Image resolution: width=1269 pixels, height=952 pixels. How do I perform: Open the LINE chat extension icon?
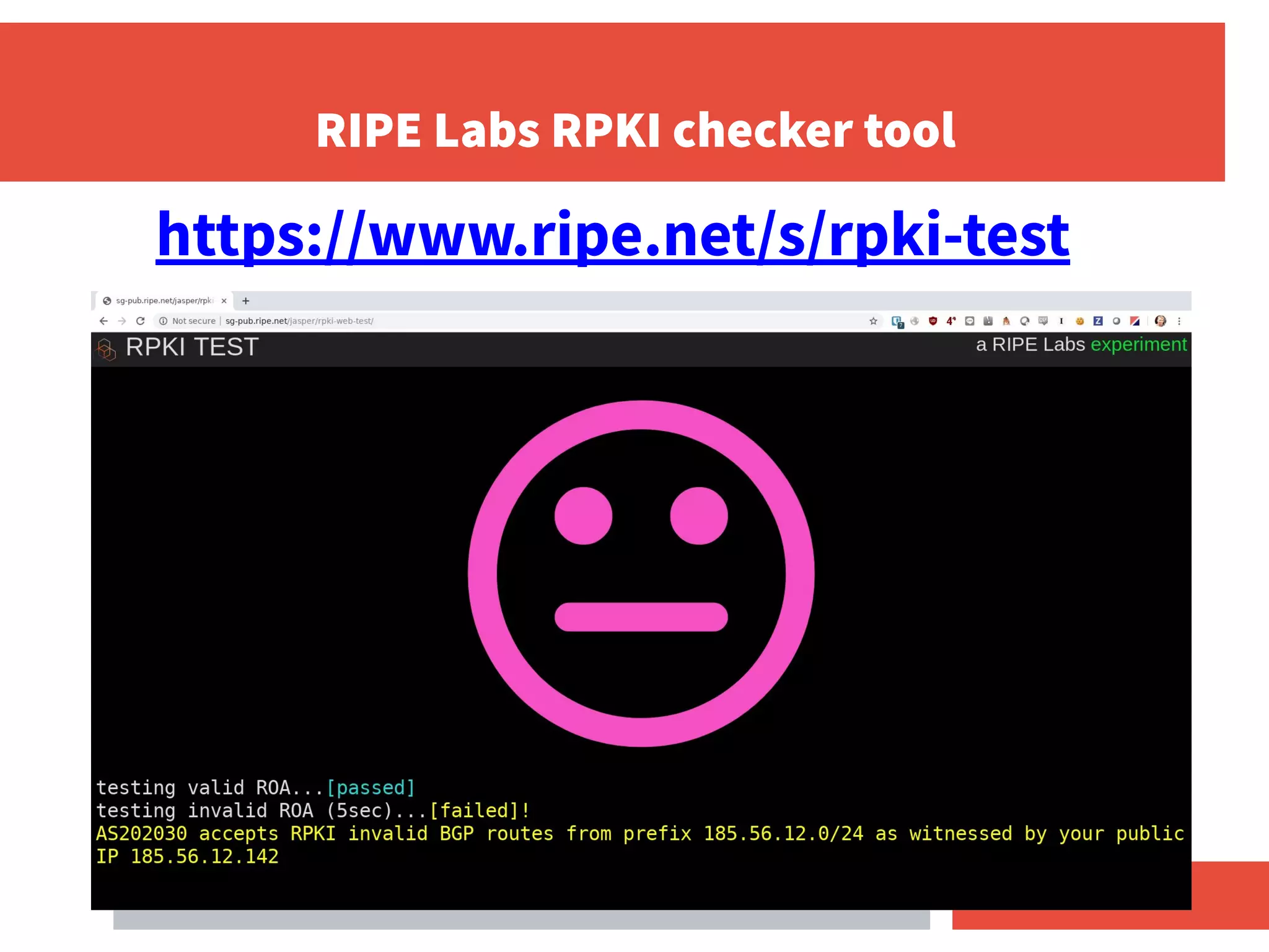click(970, 321)
